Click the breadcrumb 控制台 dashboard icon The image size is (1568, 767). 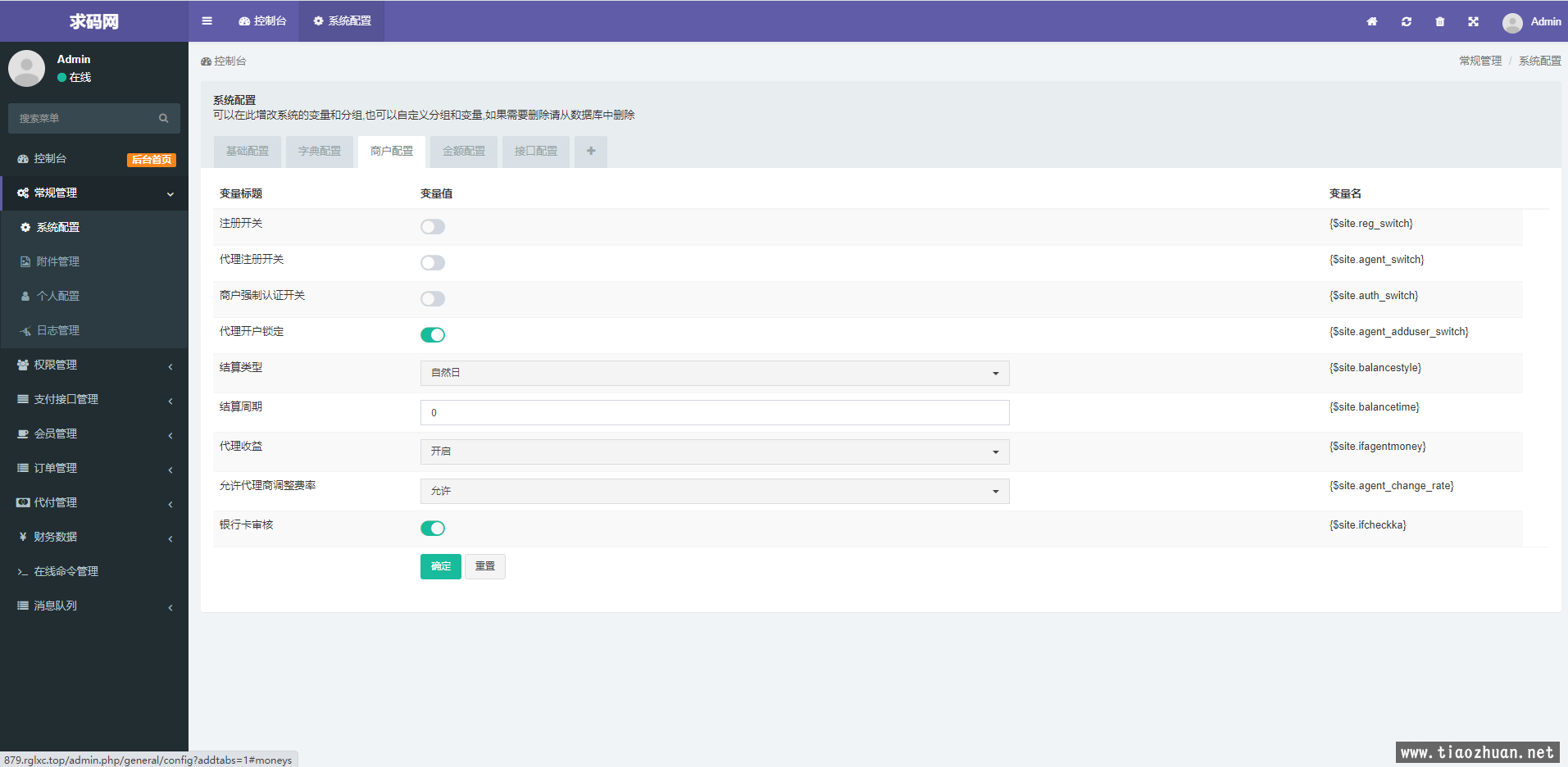coord(206,61)
